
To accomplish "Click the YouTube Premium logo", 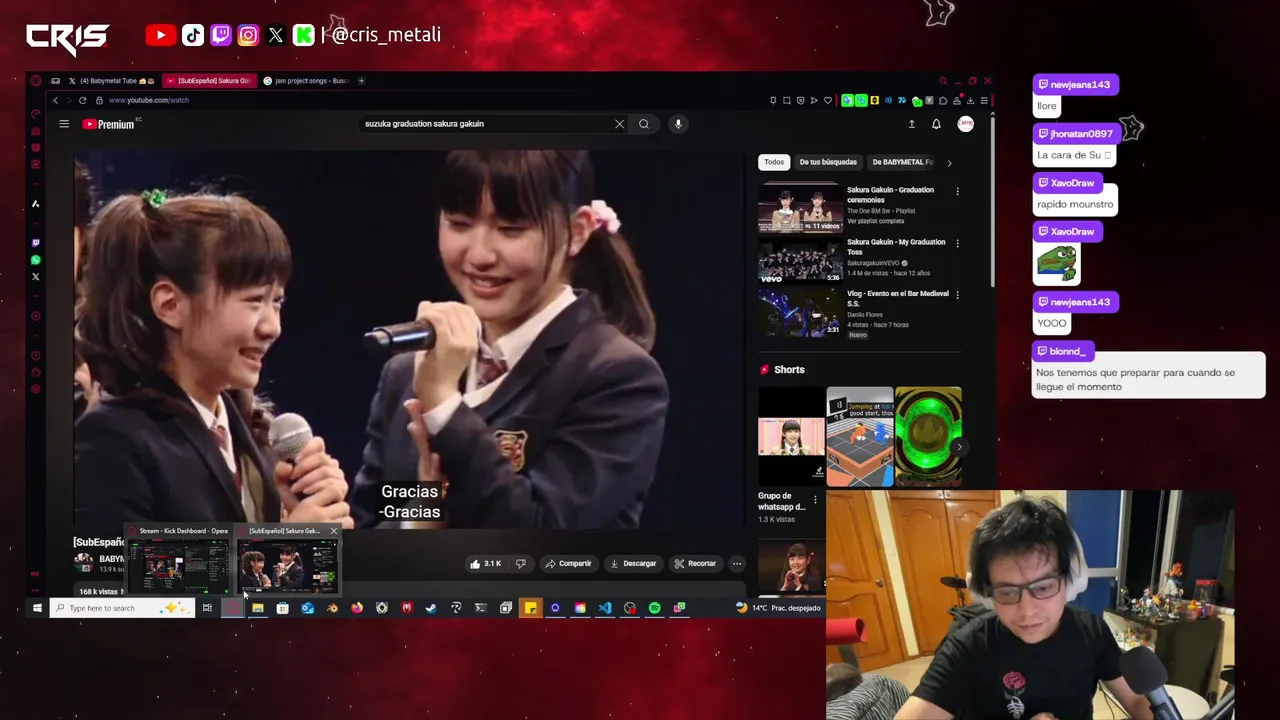I will (108, 124).
